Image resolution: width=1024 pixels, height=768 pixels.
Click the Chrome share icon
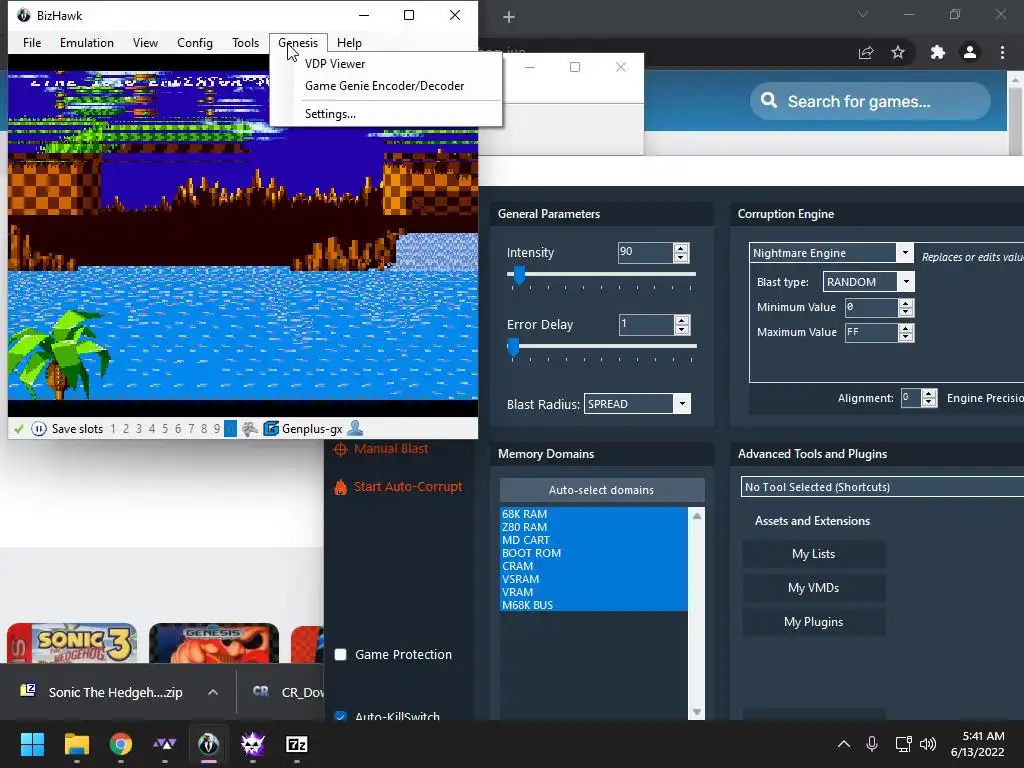pos(866,52)
